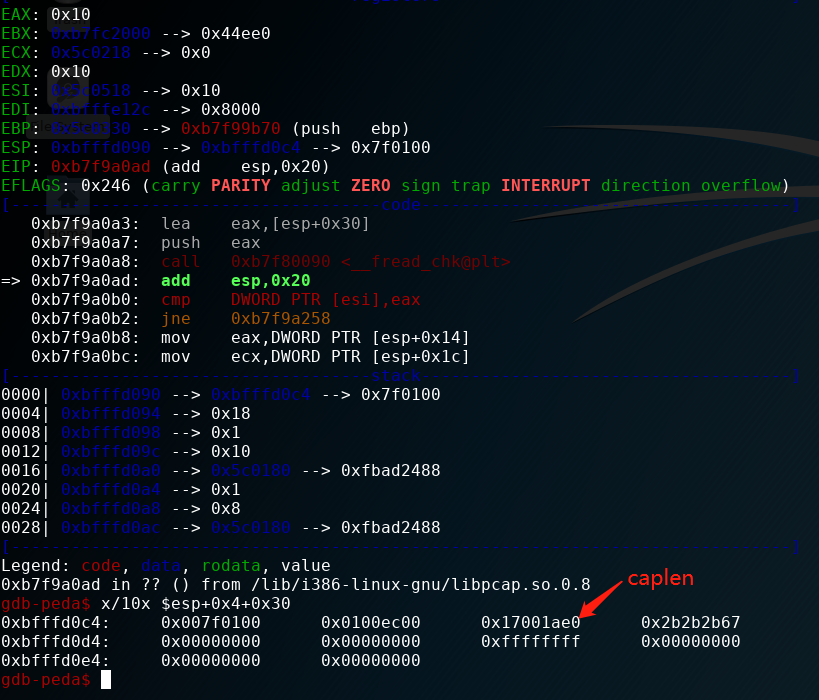Image resolution: width=819 pixels, height=700 pixels.
Task: Select the push eax instruction line
Action: point(146,243)
